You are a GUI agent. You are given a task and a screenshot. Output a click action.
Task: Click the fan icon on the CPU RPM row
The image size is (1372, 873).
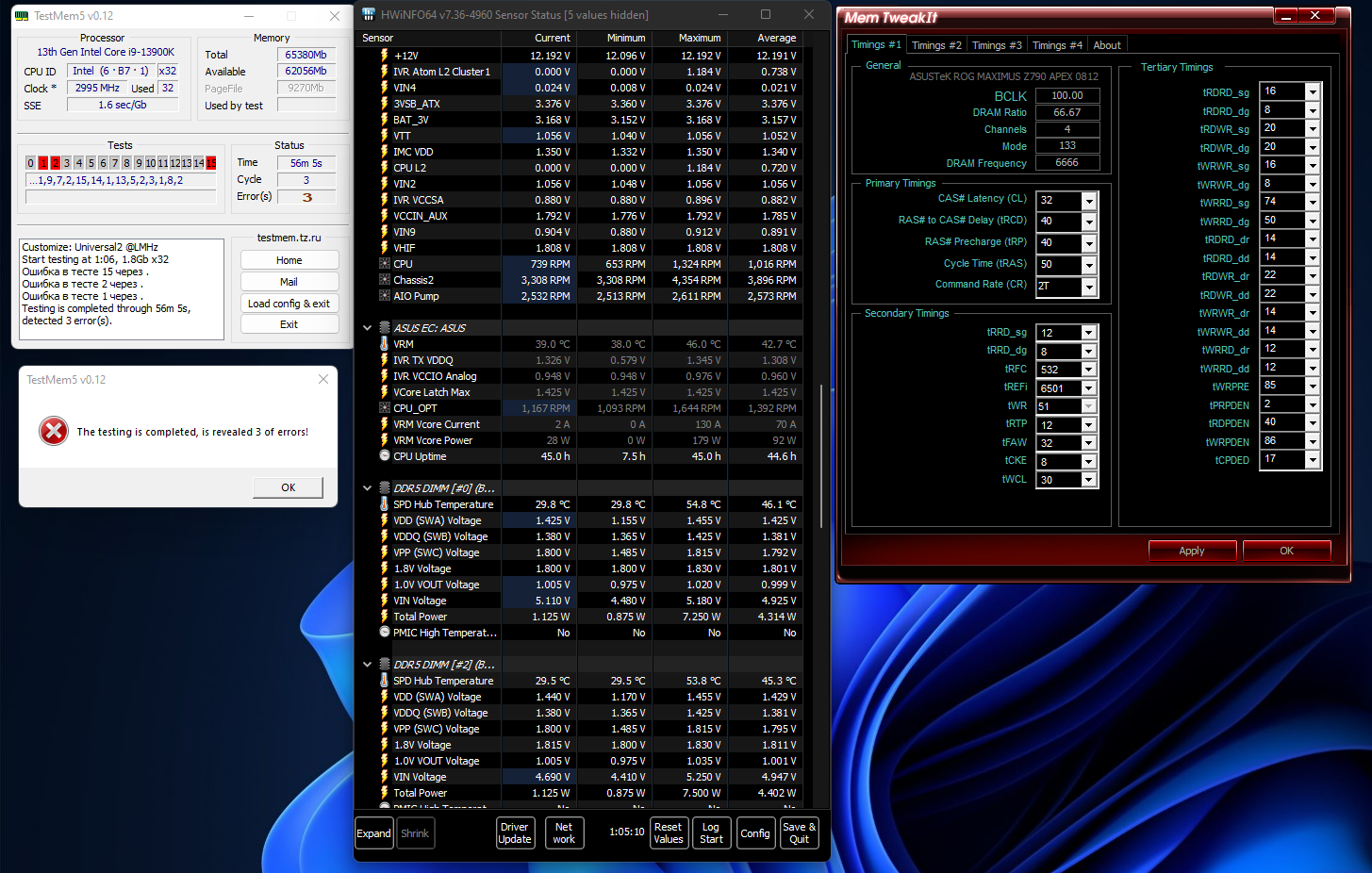(x=384, y=264)
